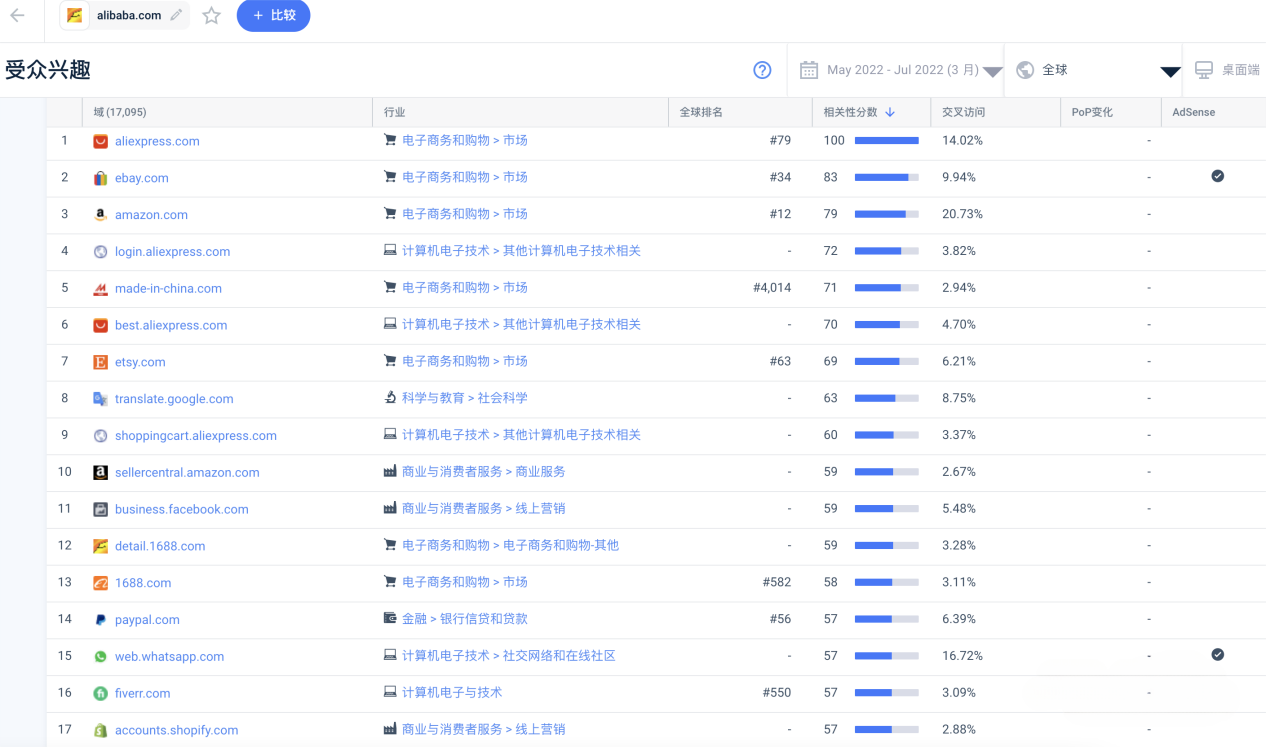Open the aliexpress.com domain link
1266x747 pixels.
[157, 141]
